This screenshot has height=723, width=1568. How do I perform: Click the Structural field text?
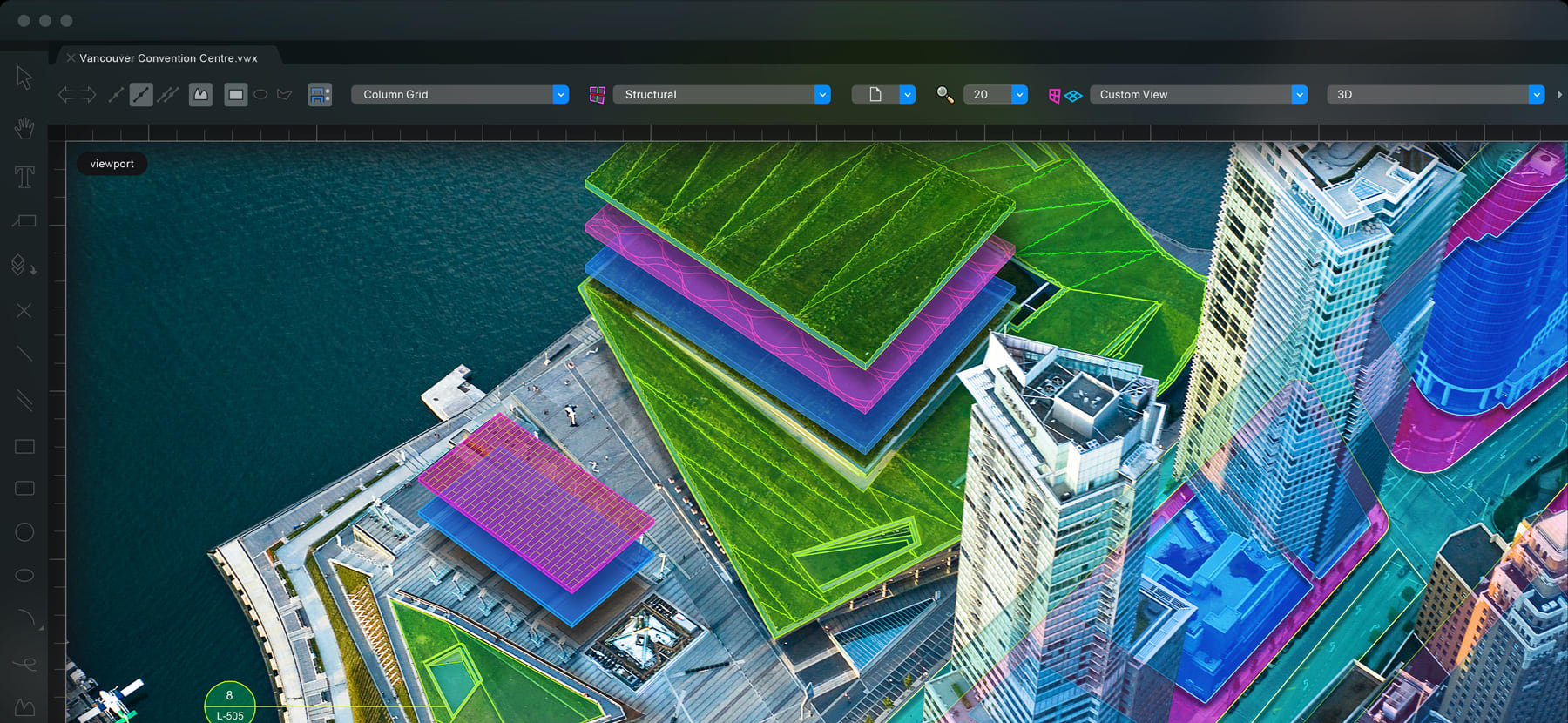click(651, 94)
